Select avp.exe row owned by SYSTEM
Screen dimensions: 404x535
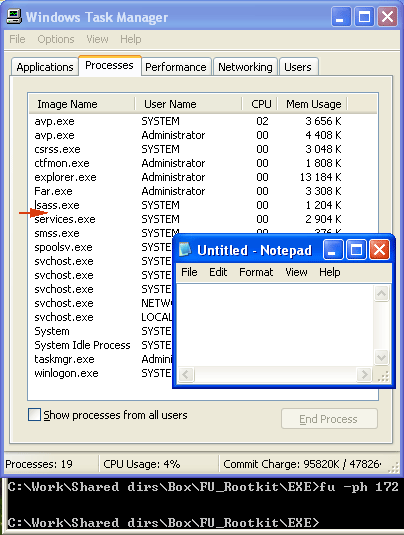203,121
